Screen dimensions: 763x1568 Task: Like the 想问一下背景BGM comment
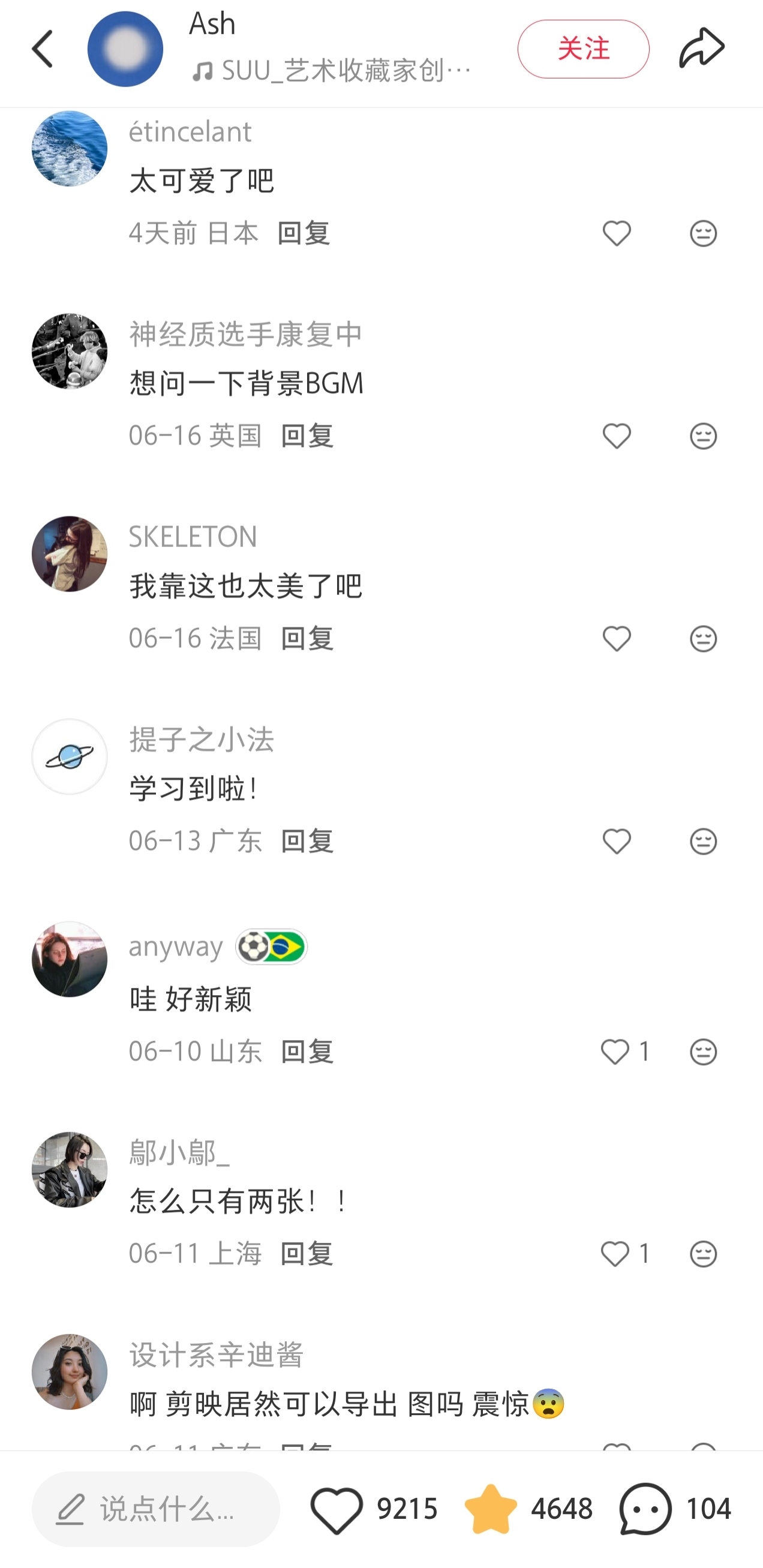617,437
